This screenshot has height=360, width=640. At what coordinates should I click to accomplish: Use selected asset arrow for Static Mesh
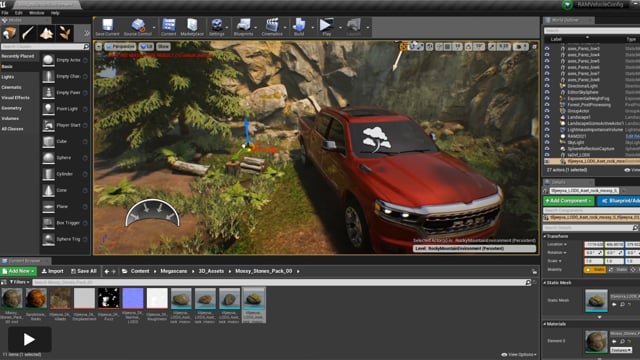614,304
